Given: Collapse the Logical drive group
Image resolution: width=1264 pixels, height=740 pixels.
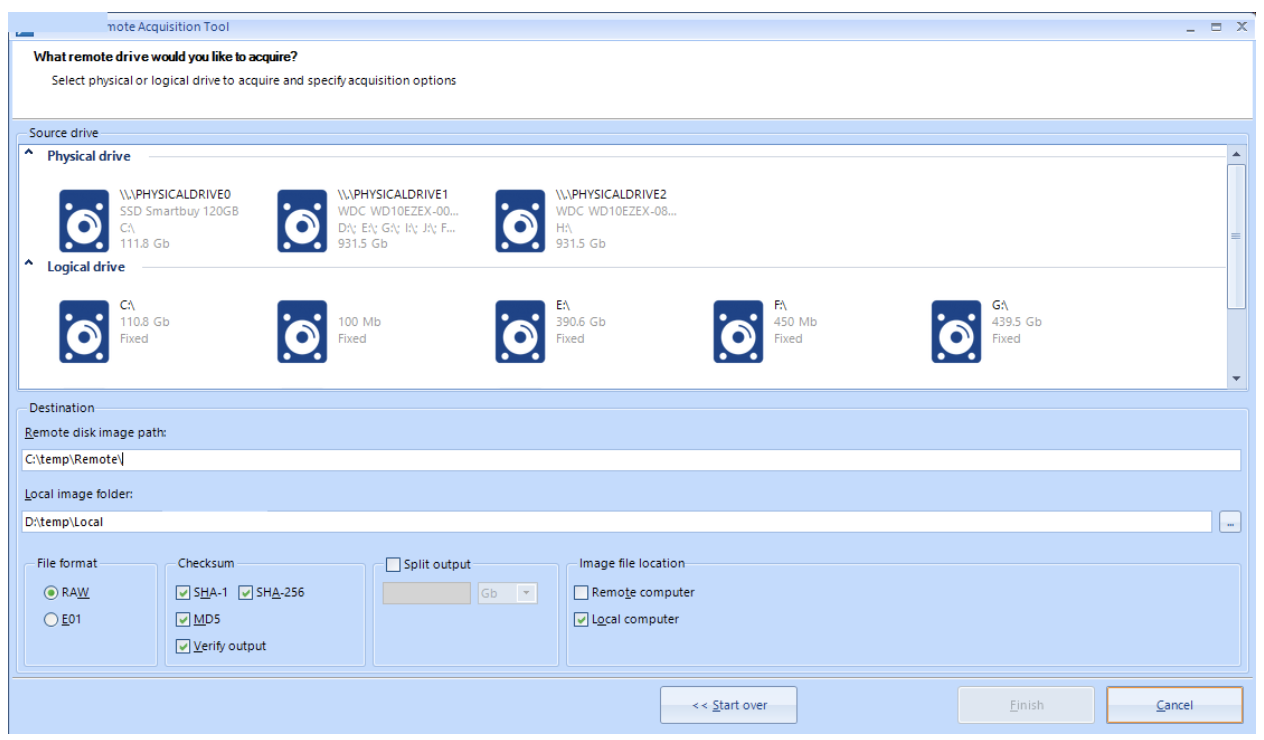Looking at the screenshot, I should point(29,266).
